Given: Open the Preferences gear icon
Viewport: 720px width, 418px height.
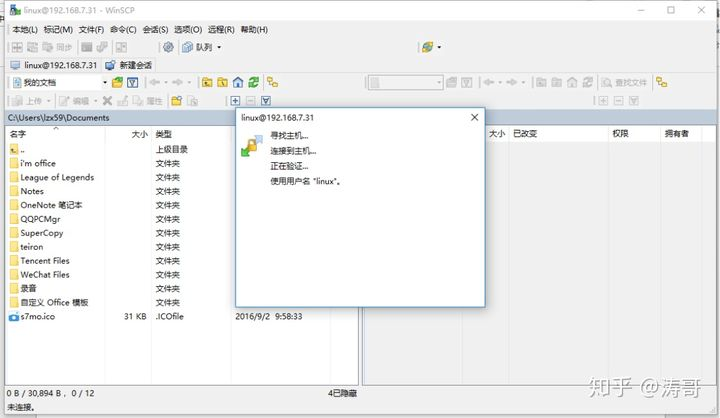Looking at the screenshot, I should tap(169, 47).
